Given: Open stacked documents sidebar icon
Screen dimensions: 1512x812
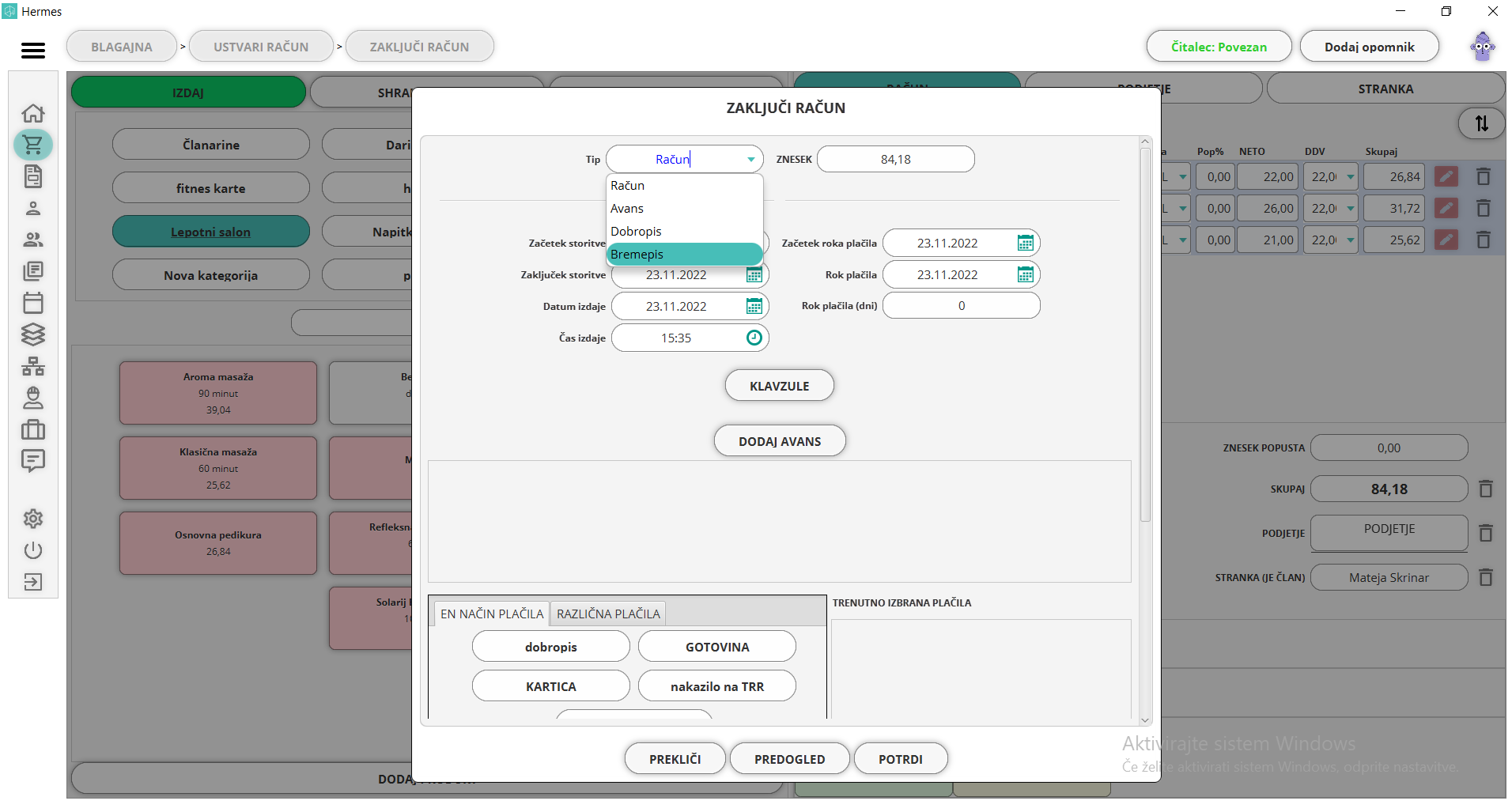Looking at the screenshot, I should (x=33, y=271).
